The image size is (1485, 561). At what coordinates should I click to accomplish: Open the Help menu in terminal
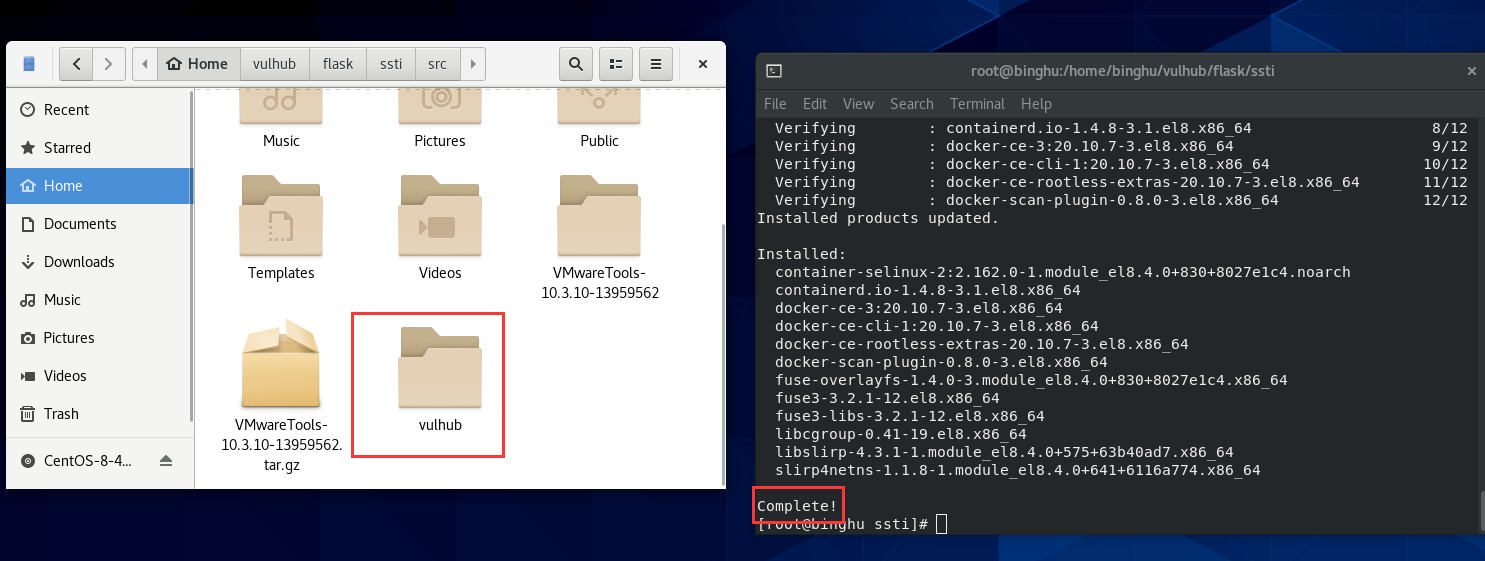tap(1036, 104)
